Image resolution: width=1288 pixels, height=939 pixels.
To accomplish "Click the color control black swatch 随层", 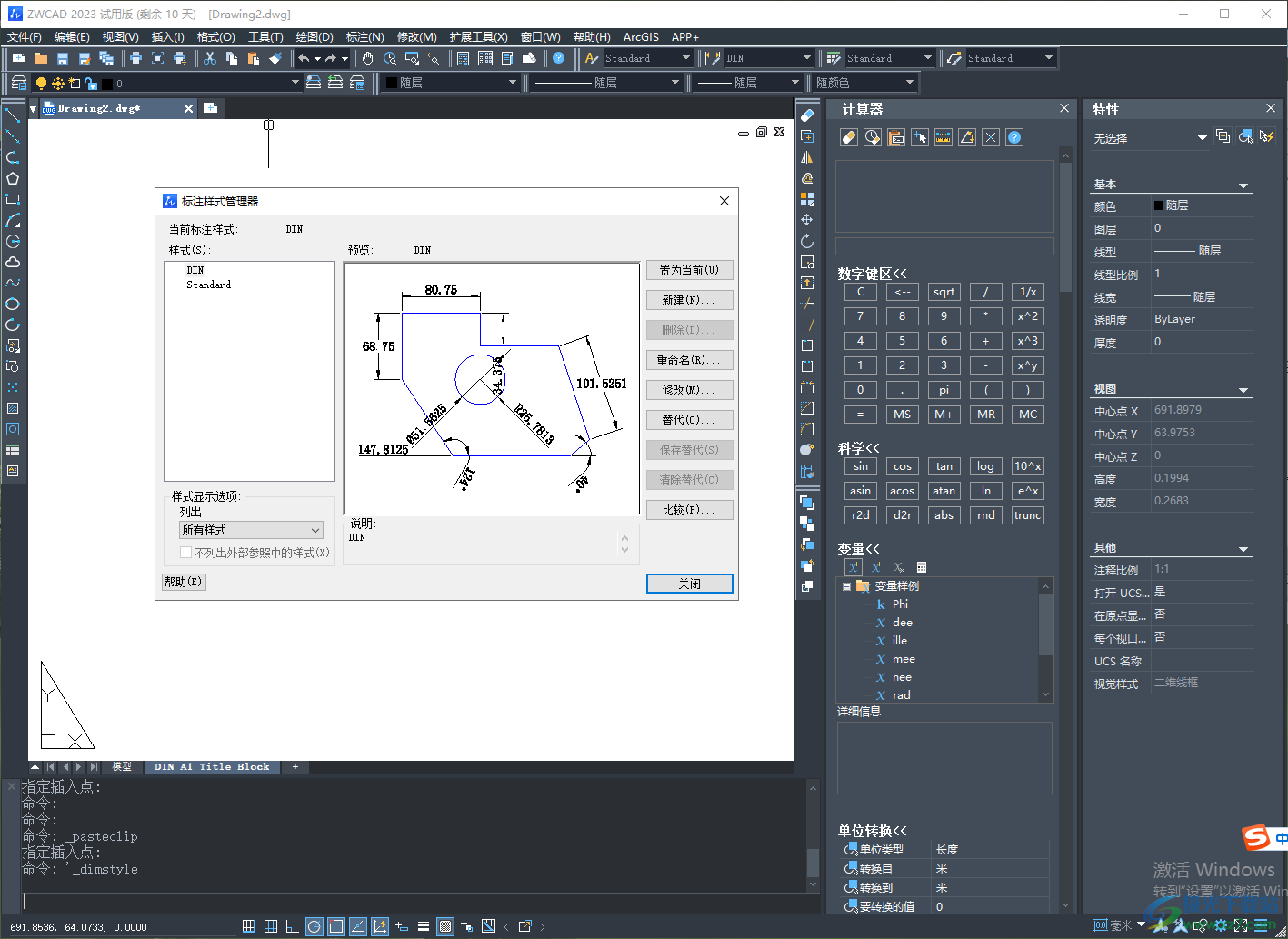I will (392, 83).
